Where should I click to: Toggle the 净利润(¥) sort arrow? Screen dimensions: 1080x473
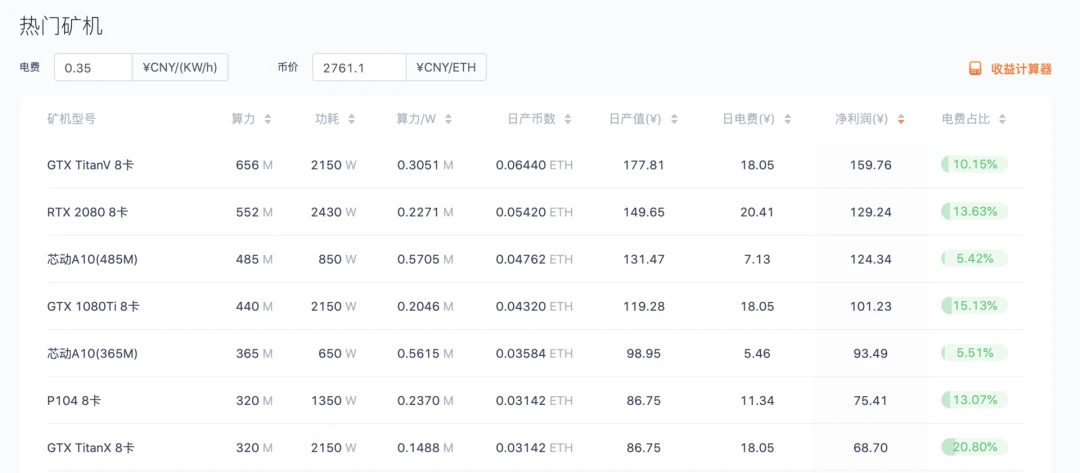pyautogui.click(x=901, y=119)
